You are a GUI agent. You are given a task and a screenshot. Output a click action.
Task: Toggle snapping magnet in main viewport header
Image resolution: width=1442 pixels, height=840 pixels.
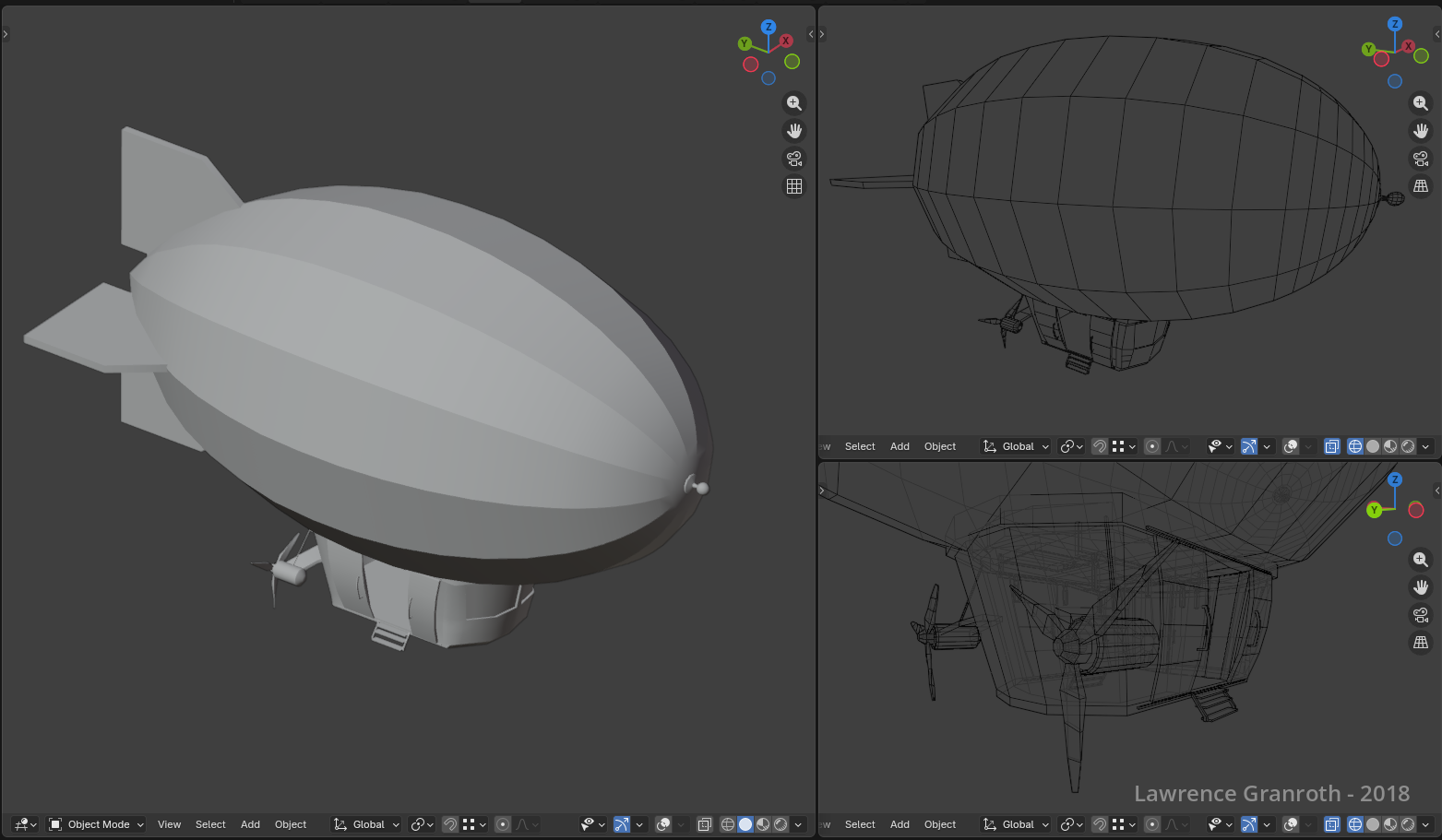tap(450, 824)
